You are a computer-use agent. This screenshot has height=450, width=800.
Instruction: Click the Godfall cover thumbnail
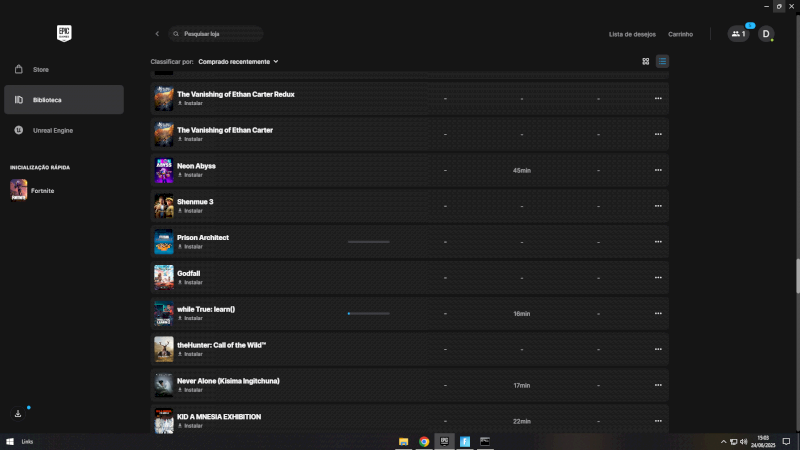164,278
